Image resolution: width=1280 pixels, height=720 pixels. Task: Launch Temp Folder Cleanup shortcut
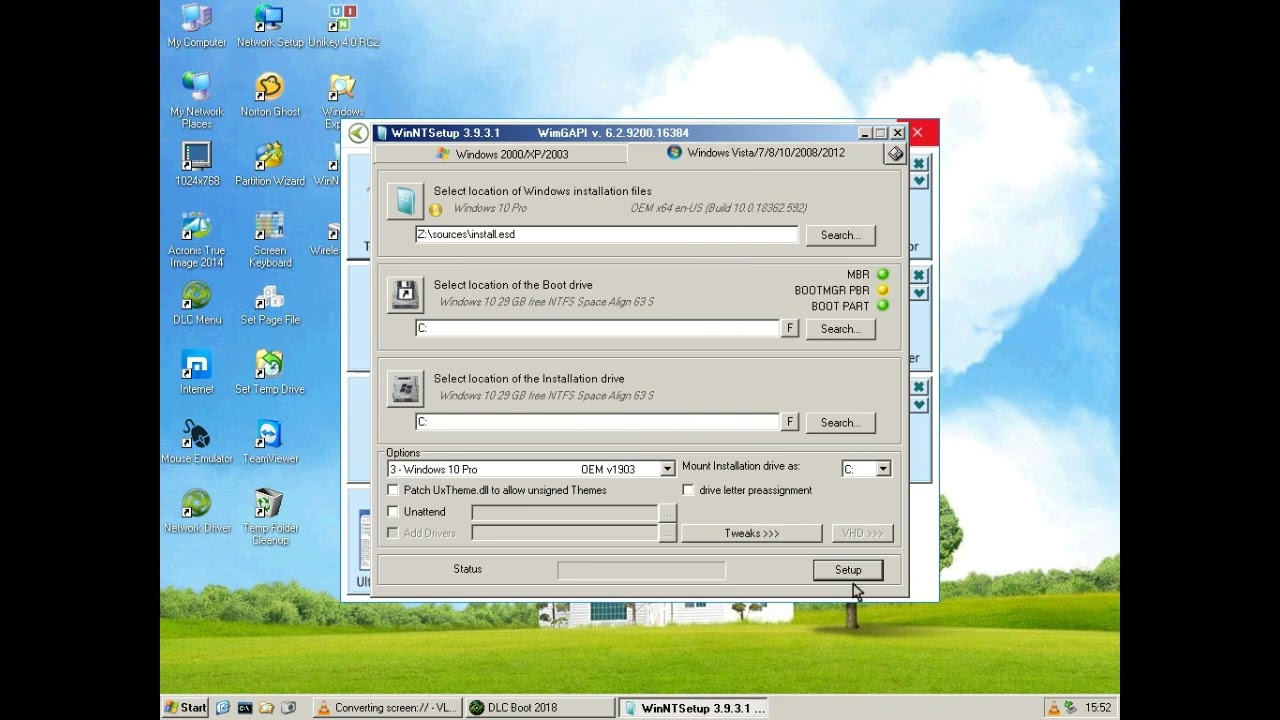(270, 517)
